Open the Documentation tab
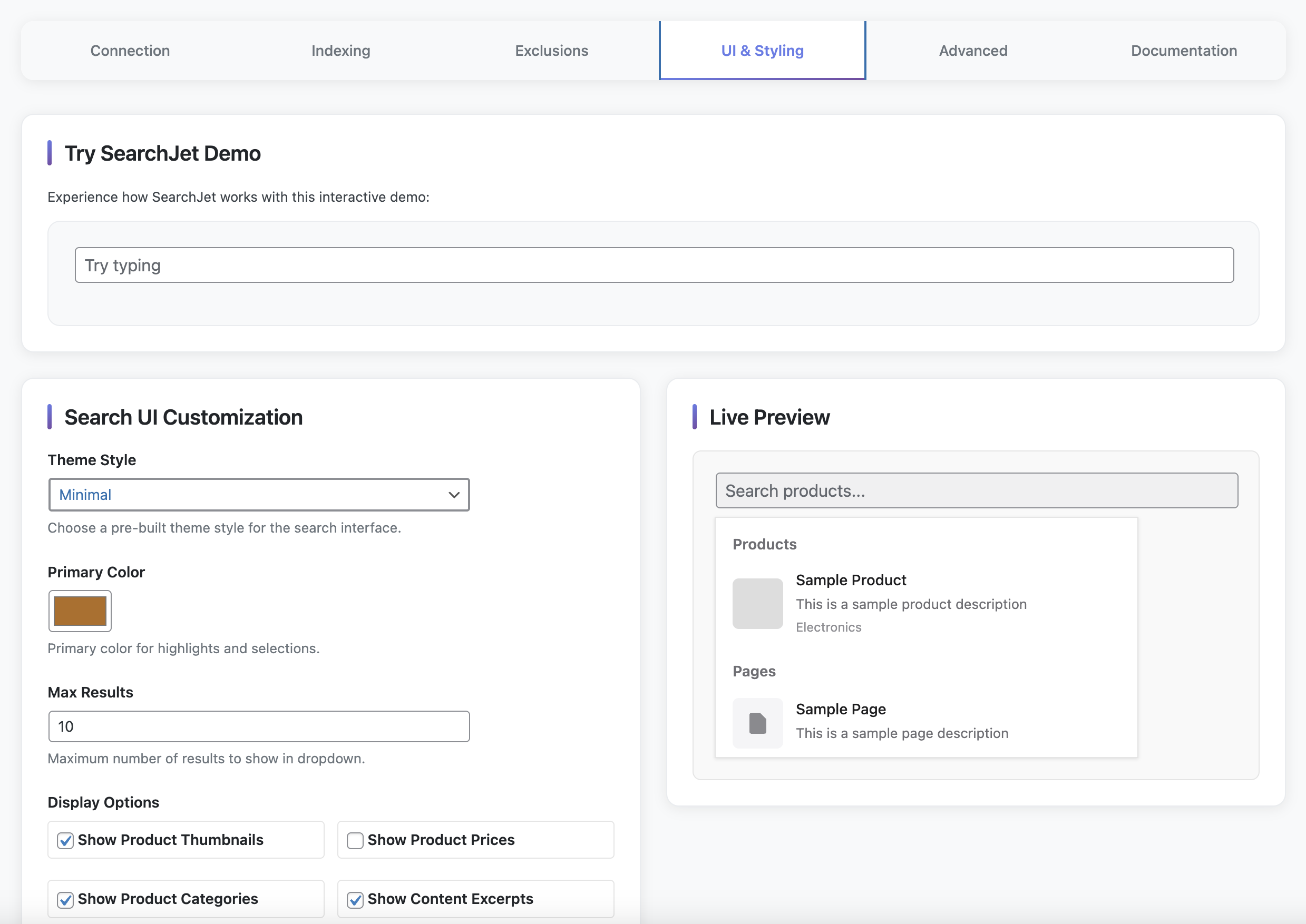Viewport: 1306px width, 924px height. 1184,50
